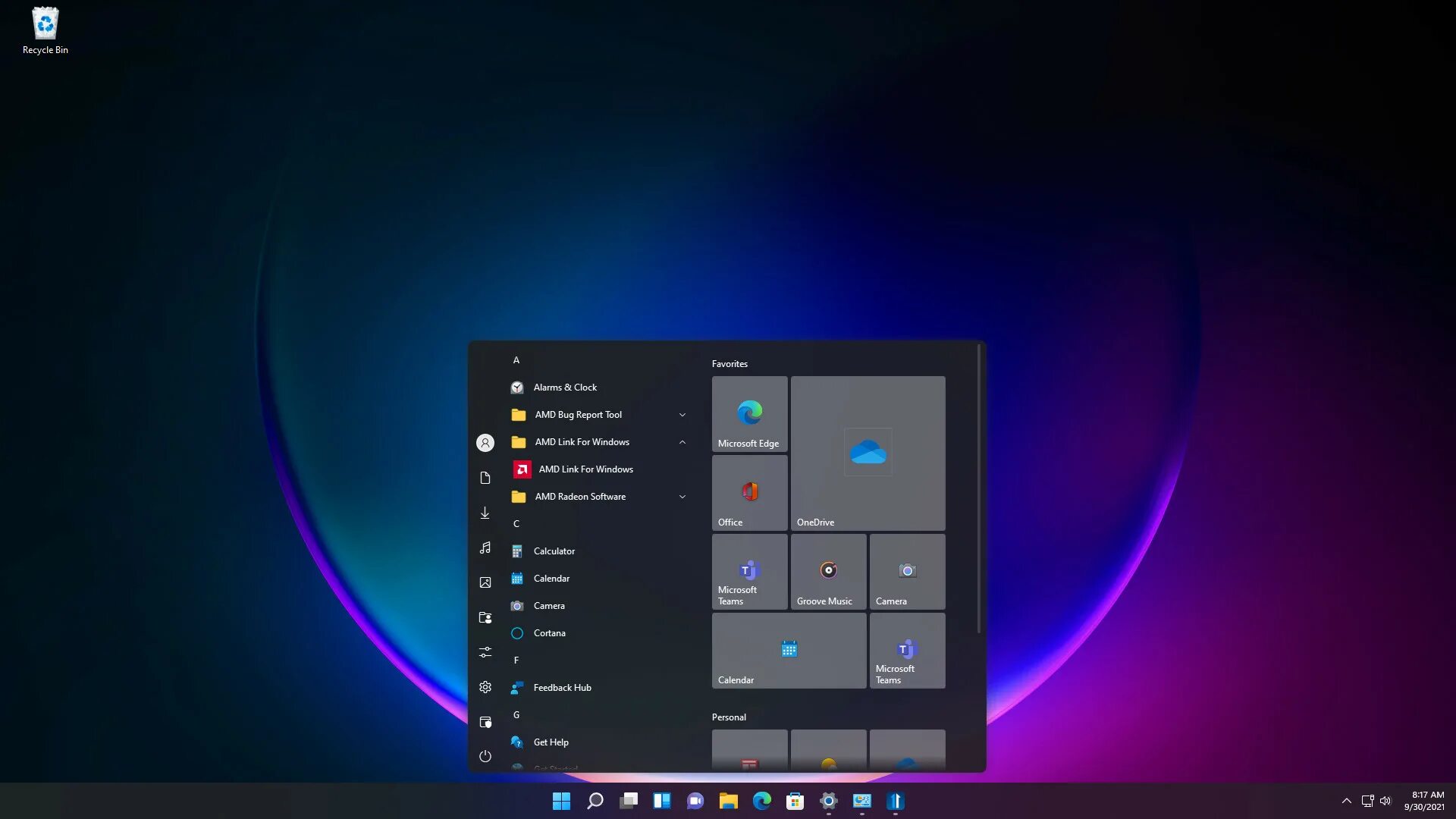
Task: Open Groove Music app tile
Action: click(x=828, y=570)
